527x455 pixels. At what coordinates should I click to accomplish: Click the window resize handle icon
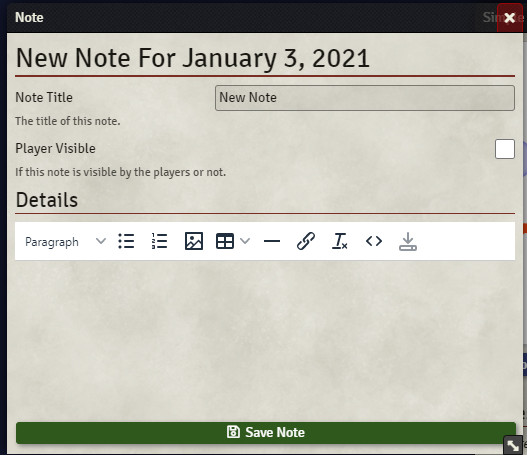[513, 445]
